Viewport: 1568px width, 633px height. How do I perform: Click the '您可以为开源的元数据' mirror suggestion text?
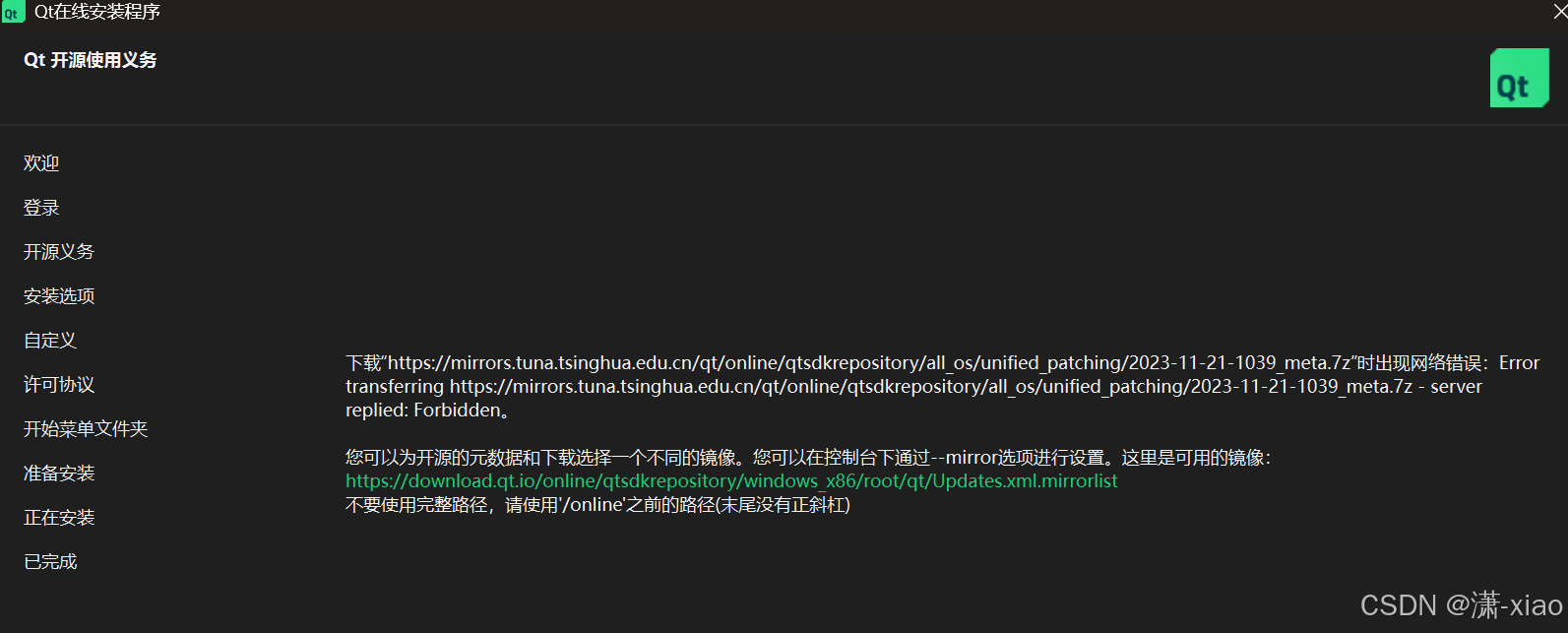[808, 458]
